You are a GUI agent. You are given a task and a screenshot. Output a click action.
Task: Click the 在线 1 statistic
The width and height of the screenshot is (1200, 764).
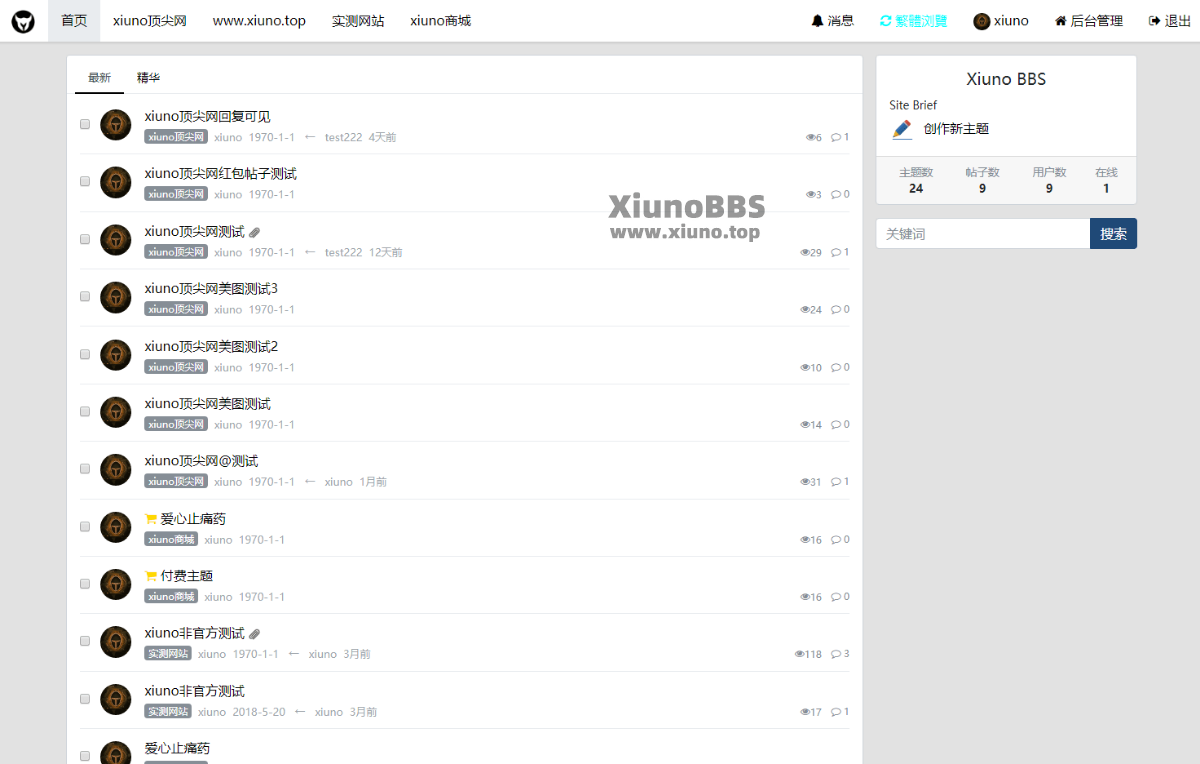point(1106,180)
